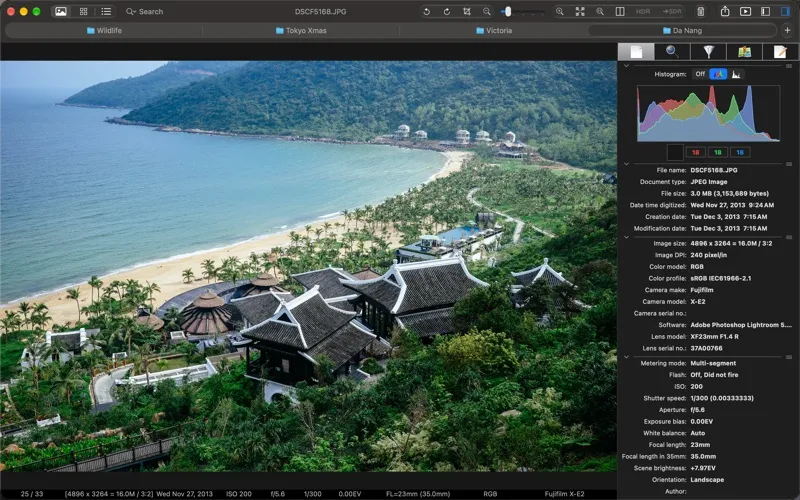Click Camera make value Fujifilm
800x500 pixels.
point(702,290)
